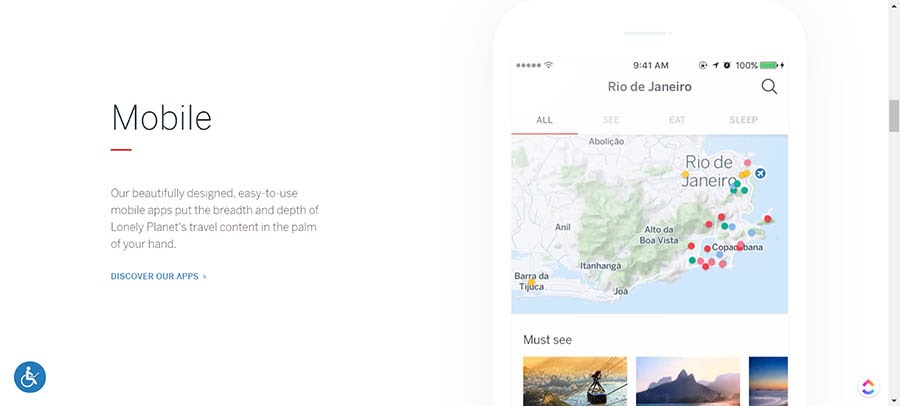Click the scrollbar down arrow
This screenshot has width=900, height=406.
pyautogui.click(x=894, y=399)
